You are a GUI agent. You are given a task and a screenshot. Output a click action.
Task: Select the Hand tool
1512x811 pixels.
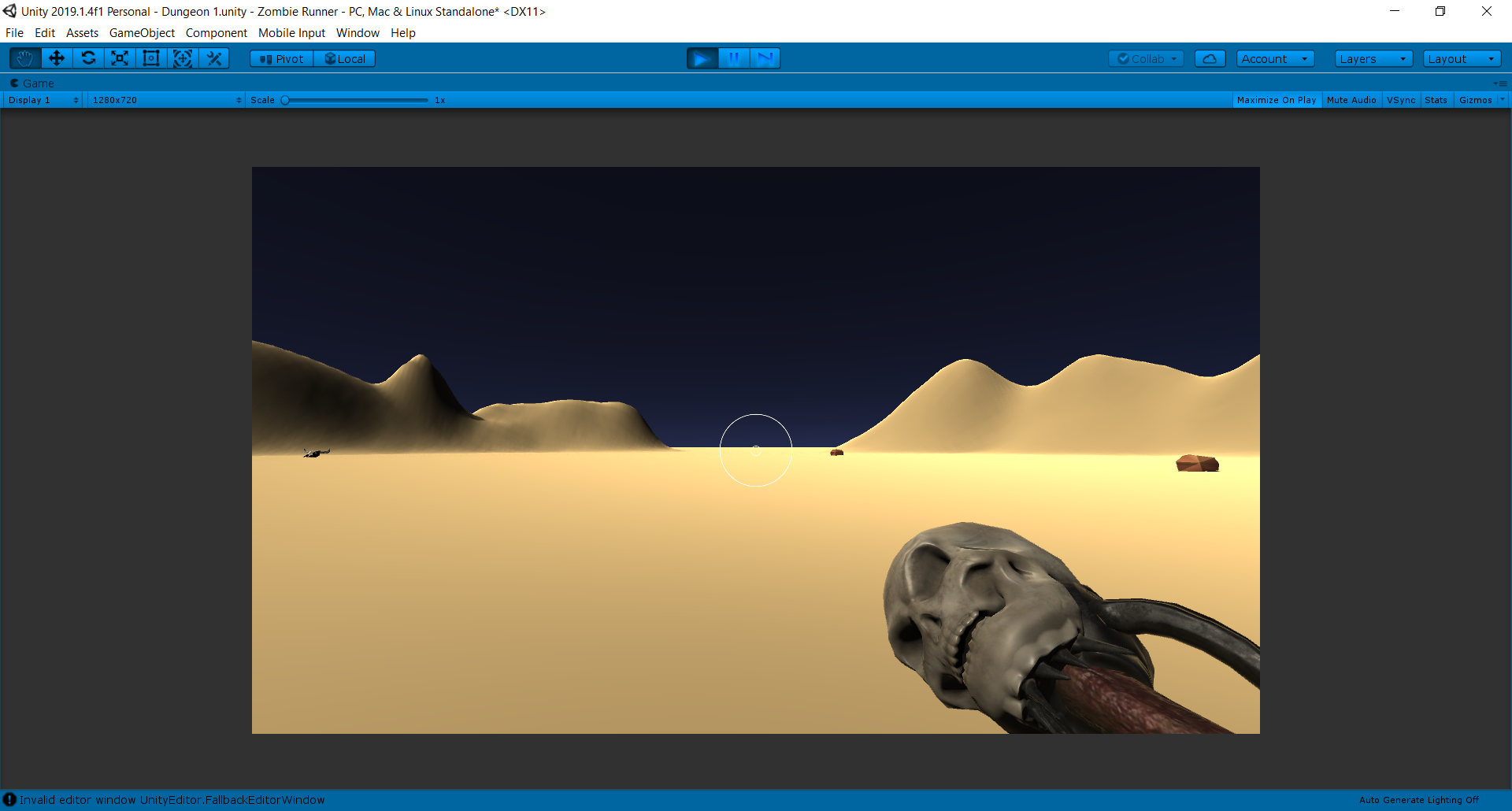[x=25, y=58]
